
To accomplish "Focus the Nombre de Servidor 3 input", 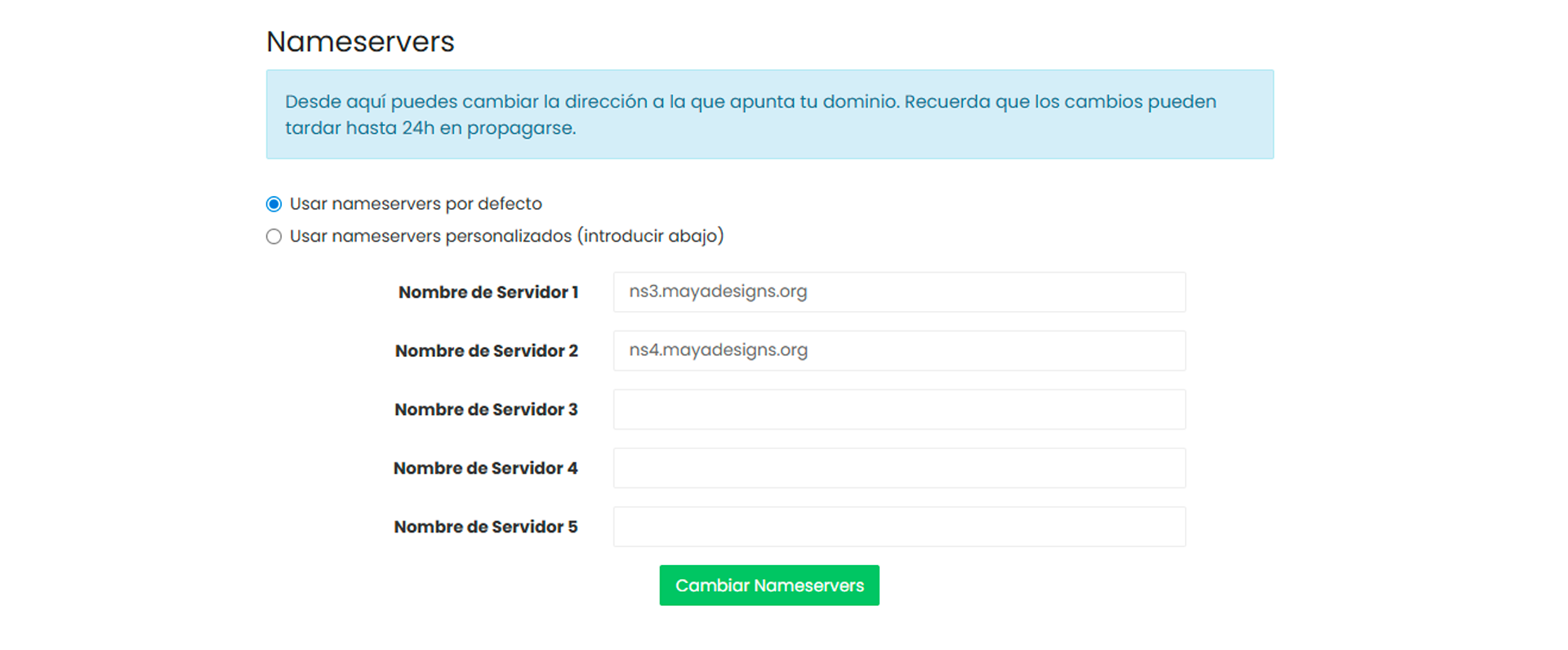I will 898,410.
